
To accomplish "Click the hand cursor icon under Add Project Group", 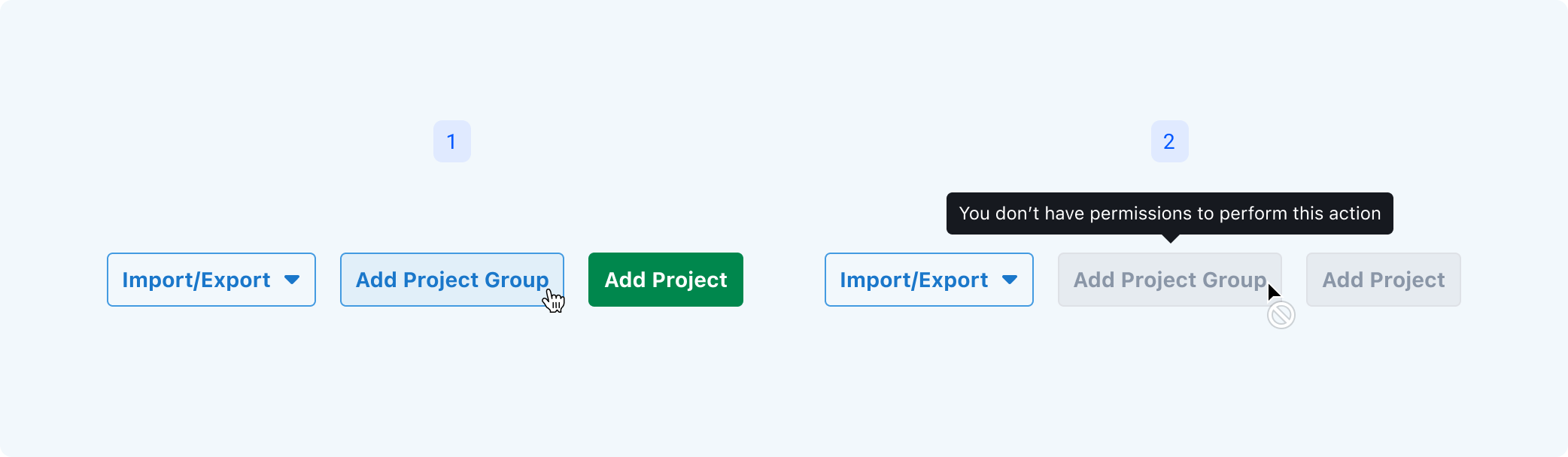I will [x=552, y=301].
